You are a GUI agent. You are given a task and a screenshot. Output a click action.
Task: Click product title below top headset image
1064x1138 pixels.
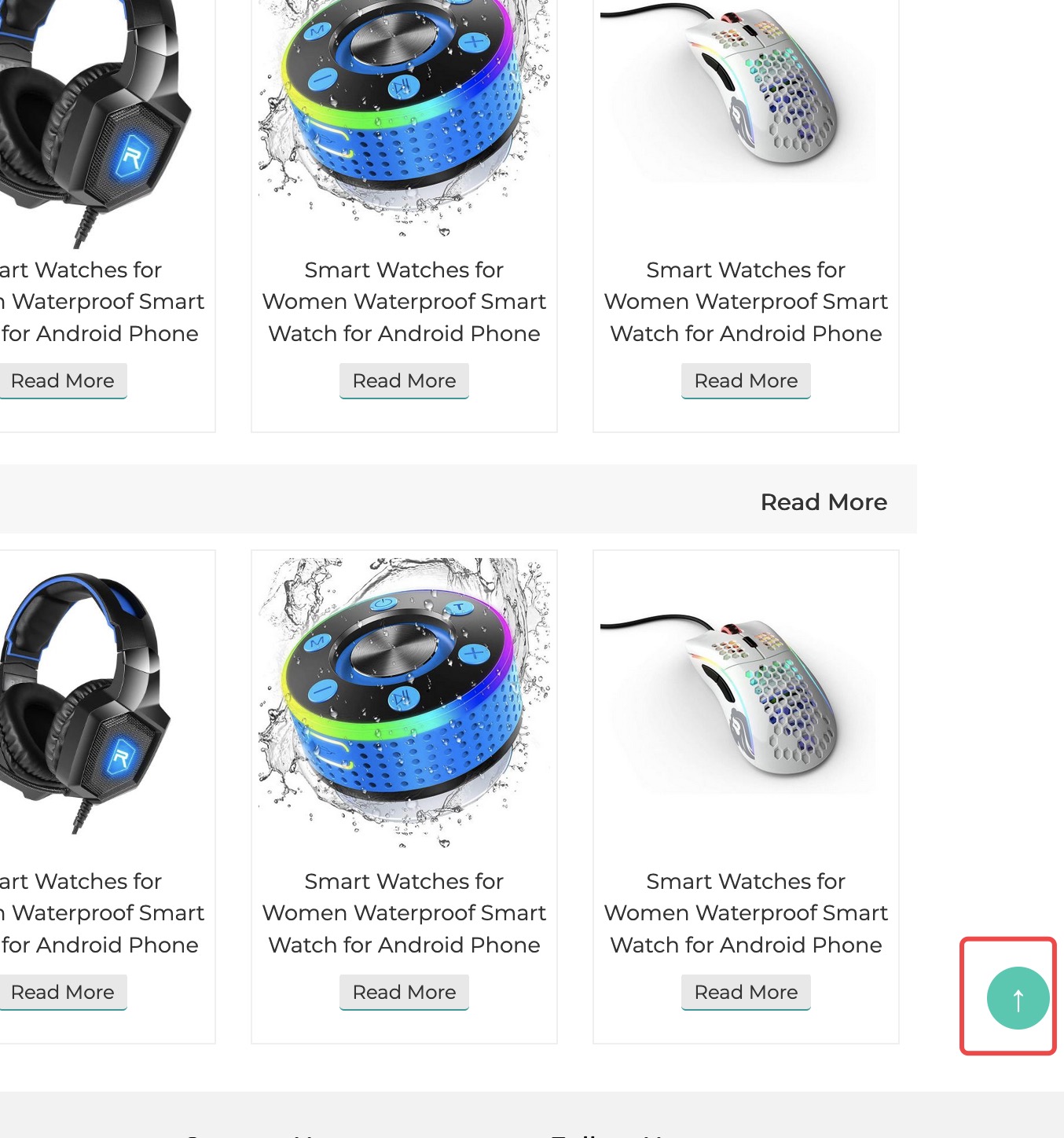point(102,302)
